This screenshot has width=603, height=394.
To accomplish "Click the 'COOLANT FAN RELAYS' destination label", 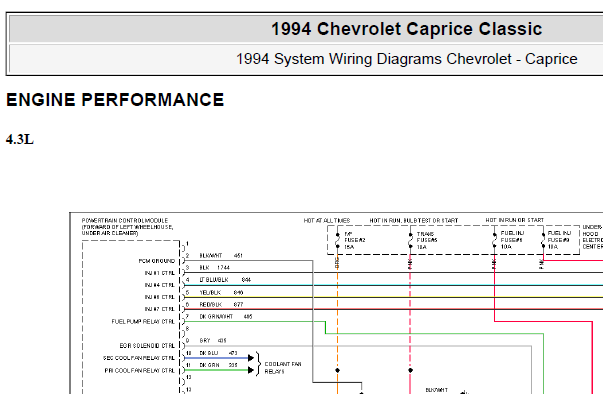I will [283, 367].
